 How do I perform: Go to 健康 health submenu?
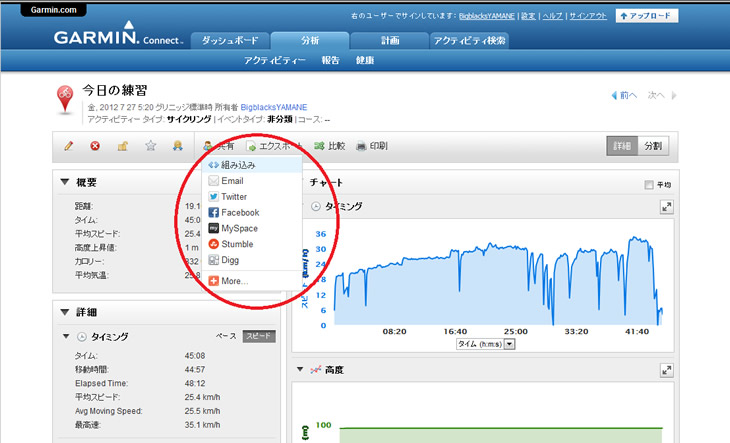point(365,60)
